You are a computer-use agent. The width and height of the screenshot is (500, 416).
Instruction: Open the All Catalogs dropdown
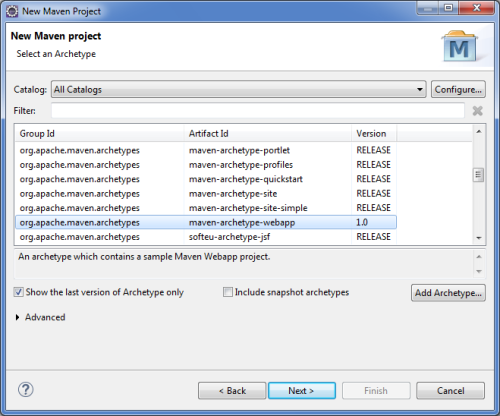[239, 89]
